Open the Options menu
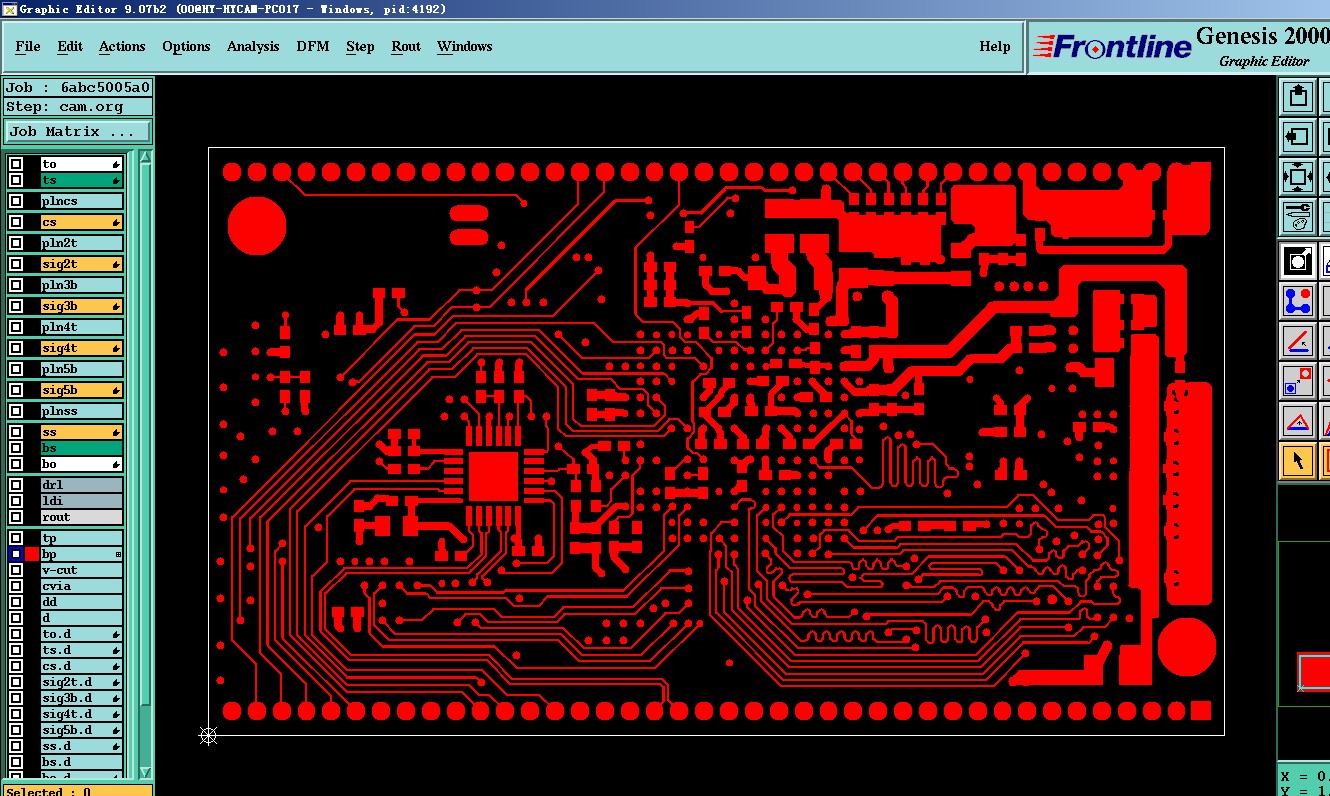 pyautogui.click(x=186, y=47)
